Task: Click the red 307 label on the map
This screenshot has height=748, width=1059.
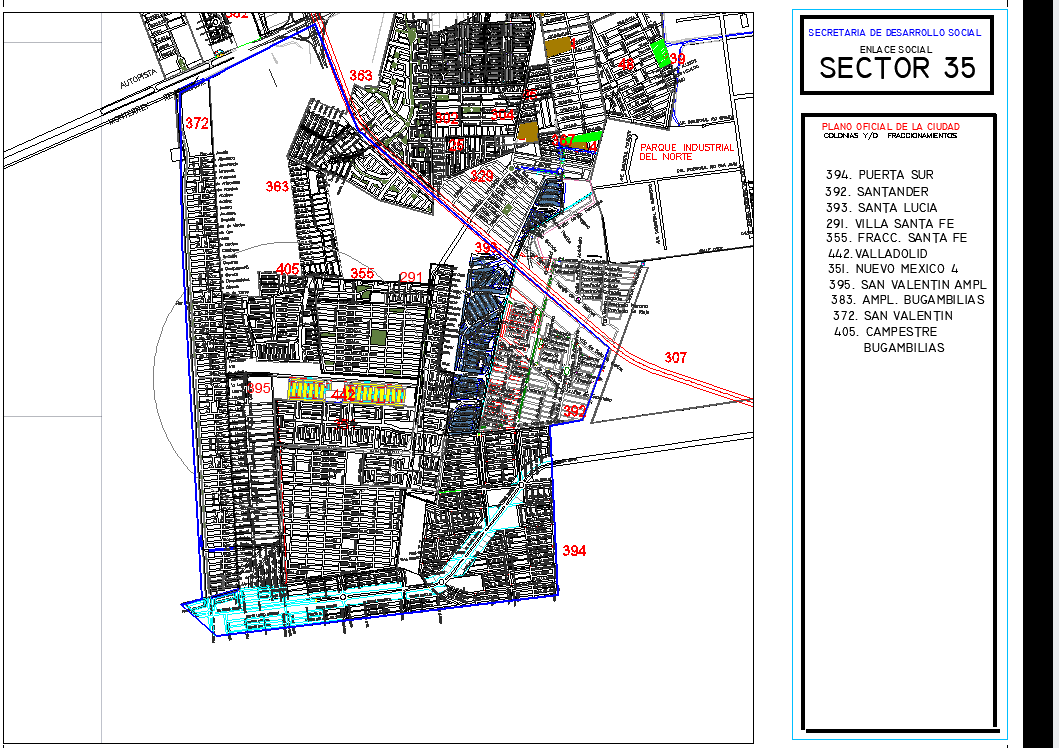Action: click(x=676, y=358)
